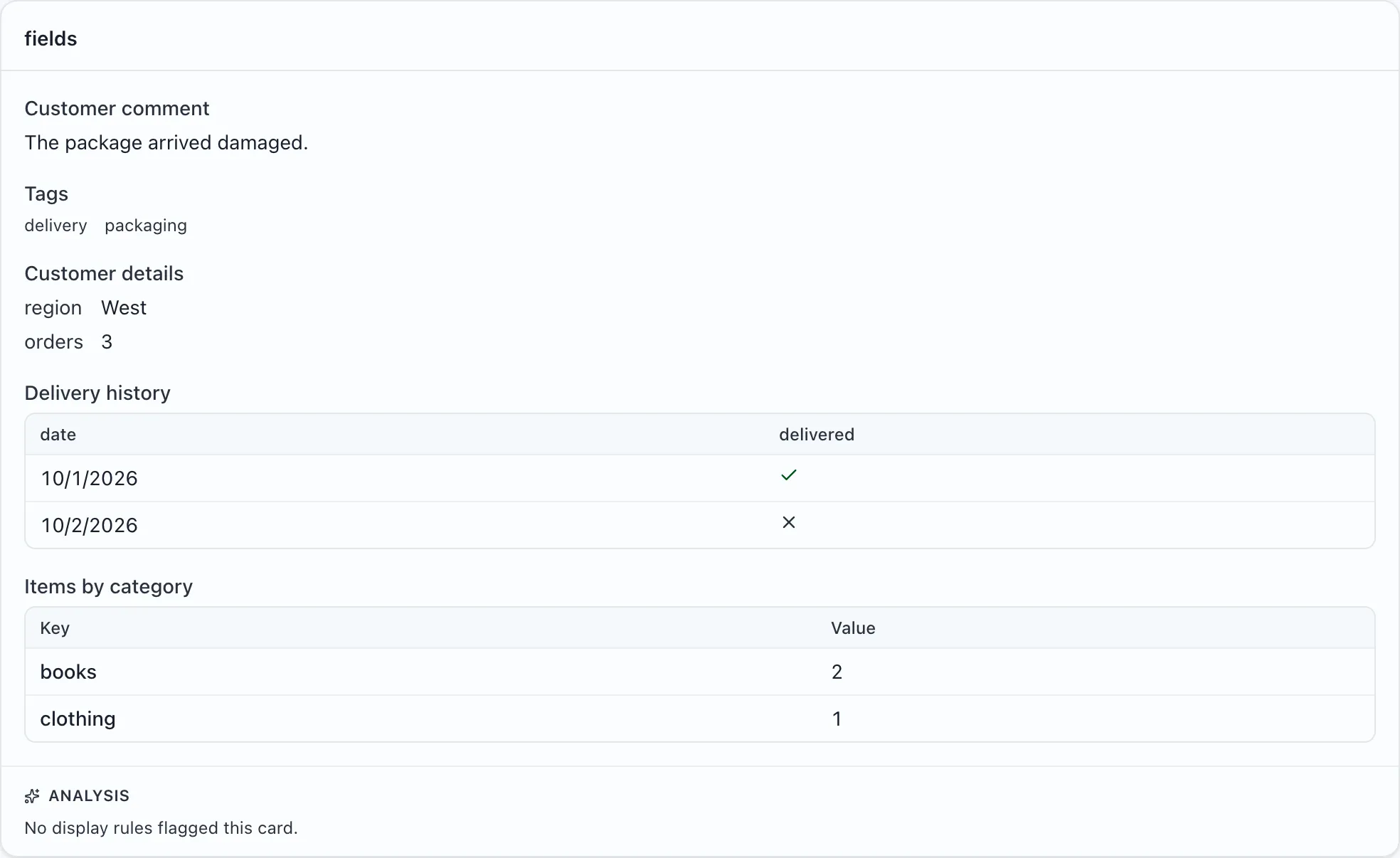The width and height of the screenshot is (1400, 858).
Task: Click the orders value '3'
Action: [x=107, y=341]
